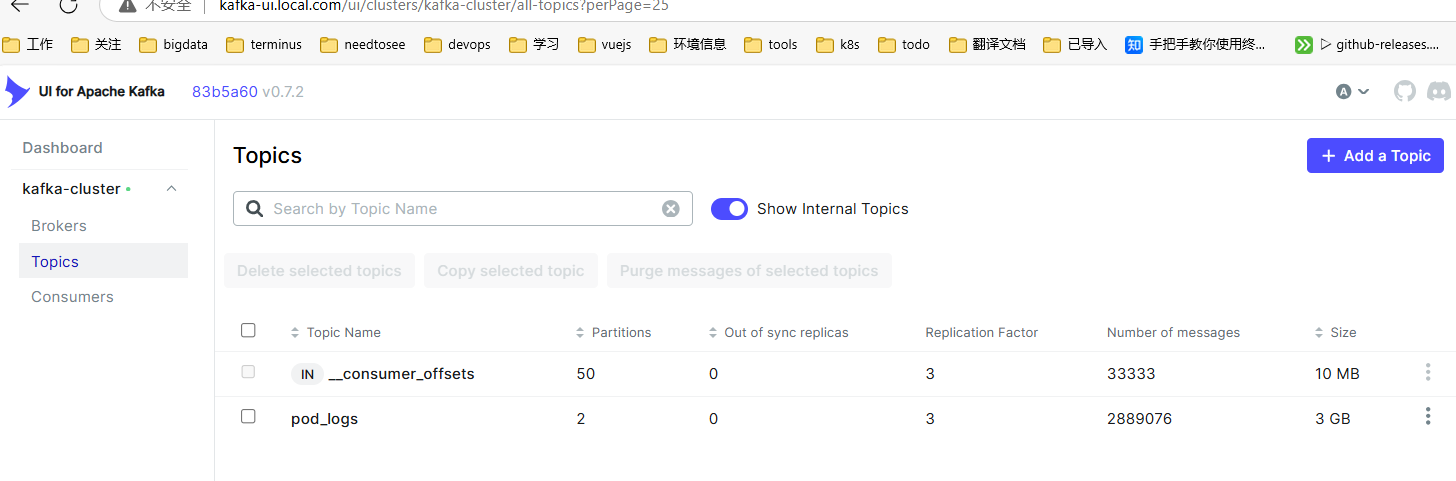The height and width of the screenshot is (481, 1456).
Task: Open the Consumers section
Action: 72,297
